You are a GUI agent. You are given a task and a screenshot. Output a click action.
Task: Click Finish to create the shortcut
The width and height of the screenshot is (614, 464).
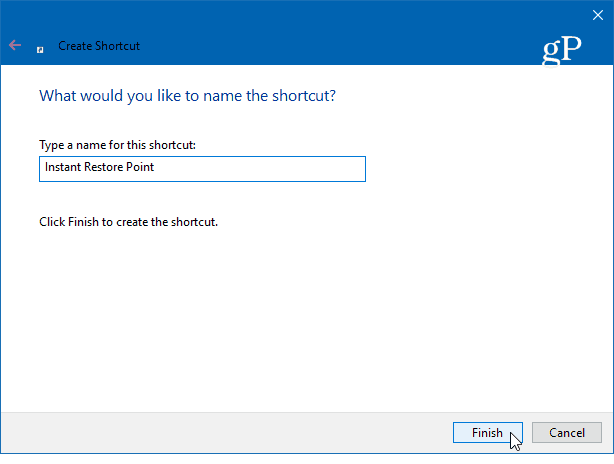(x=488, y=432)
